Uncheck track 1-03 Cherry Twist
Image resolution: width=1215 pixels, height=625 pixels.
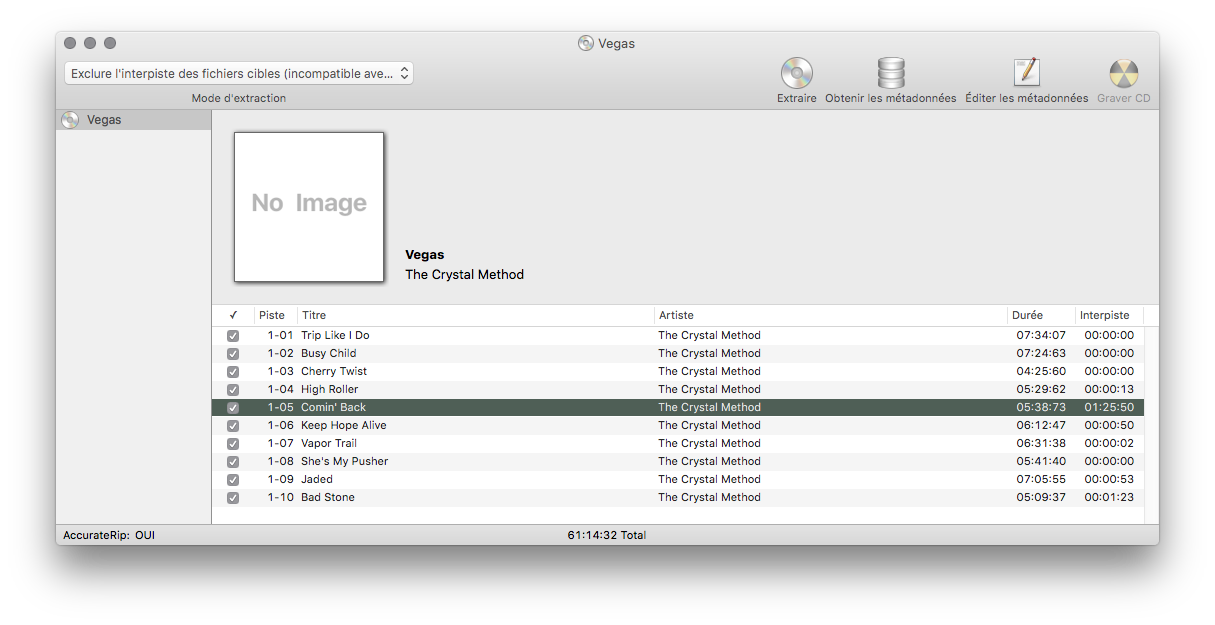233,372
